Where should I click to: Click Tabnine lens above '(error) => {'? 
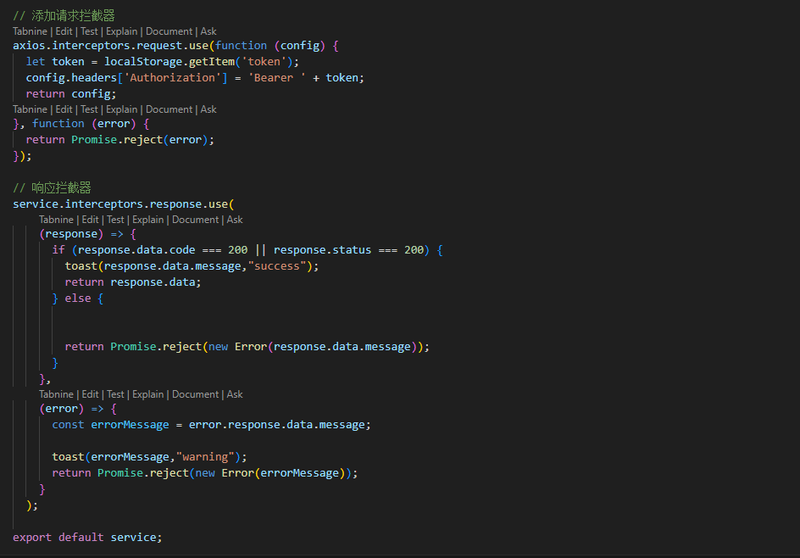56,395
